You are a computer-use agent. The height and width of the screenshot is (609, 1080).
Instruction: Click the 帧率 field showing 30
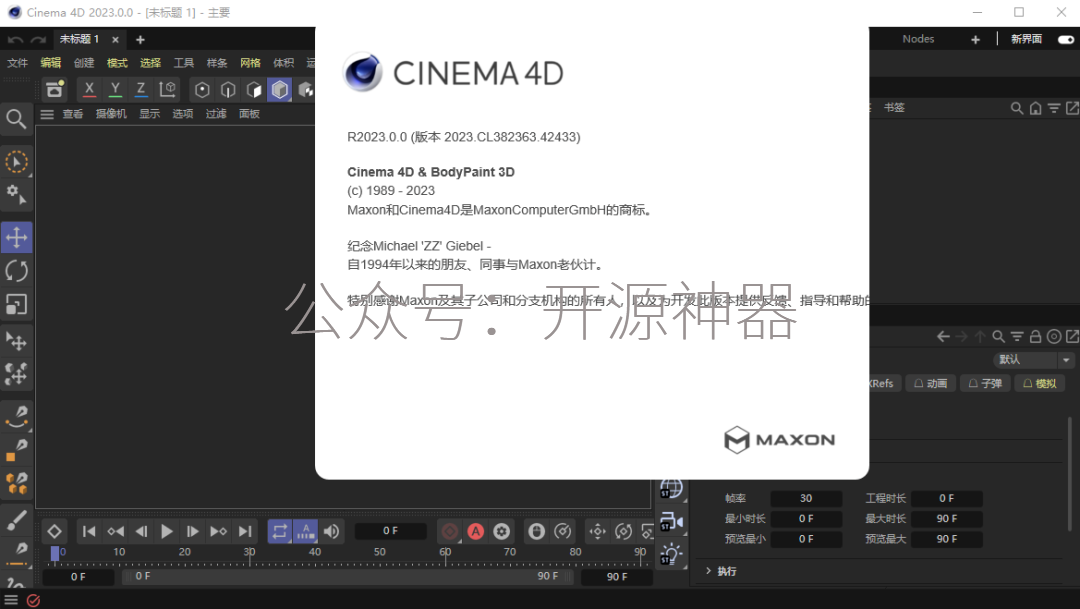point(806,498)
